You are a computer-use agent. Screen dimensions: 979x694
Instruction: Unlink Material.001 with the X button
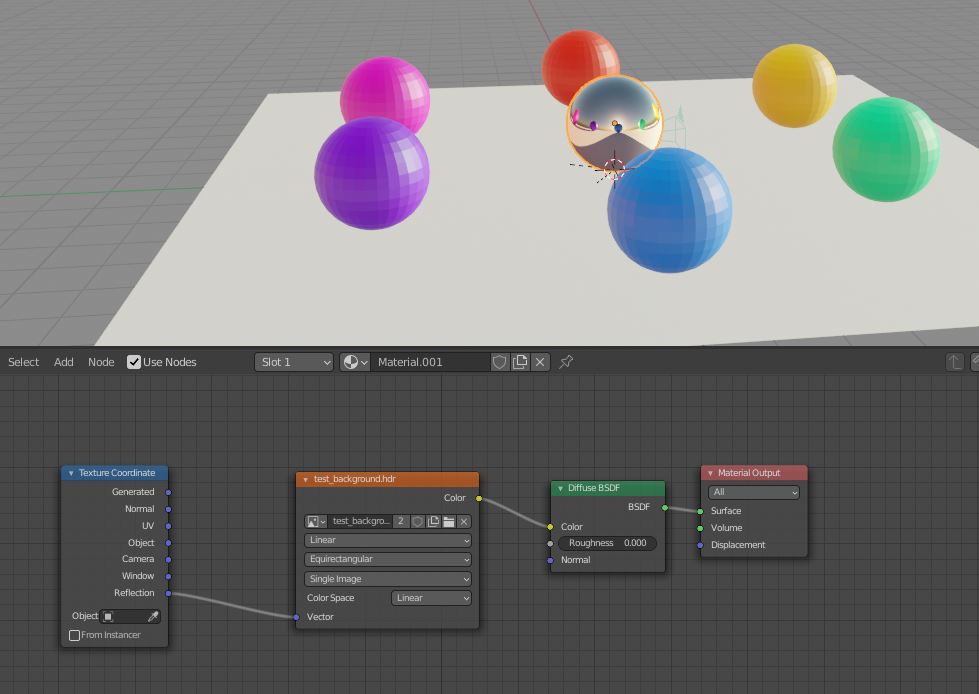point(540,362)
